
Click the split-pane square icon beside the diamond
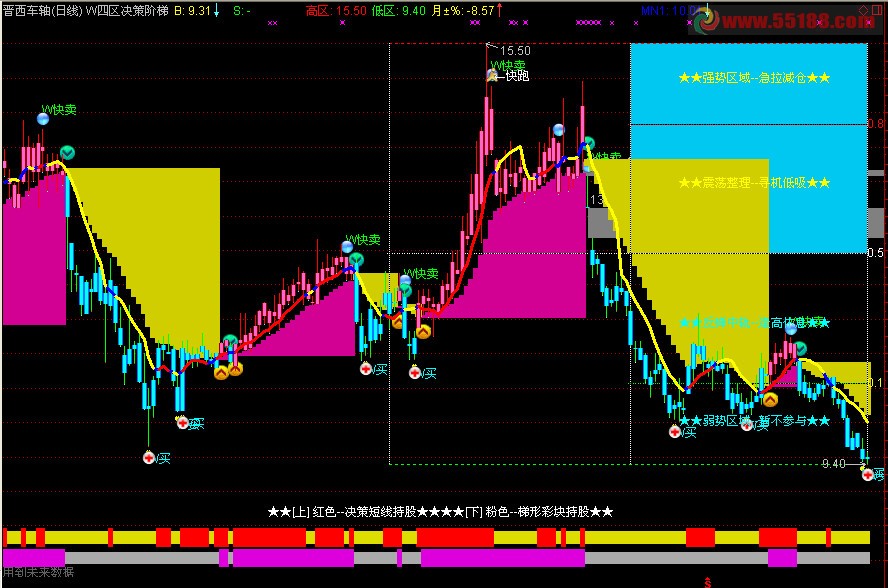click(x=877, y=10)
